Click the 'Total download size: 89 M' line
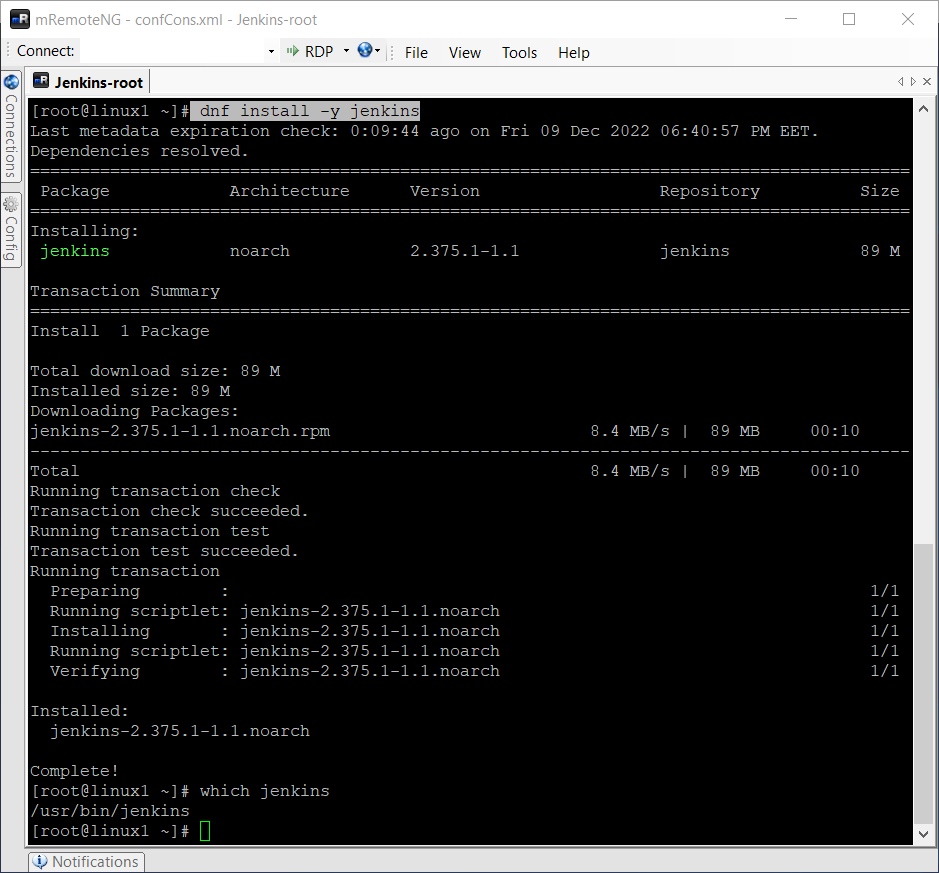Image resolution: width=939 pixels, height=873 pixels. (x=155, y=371)
